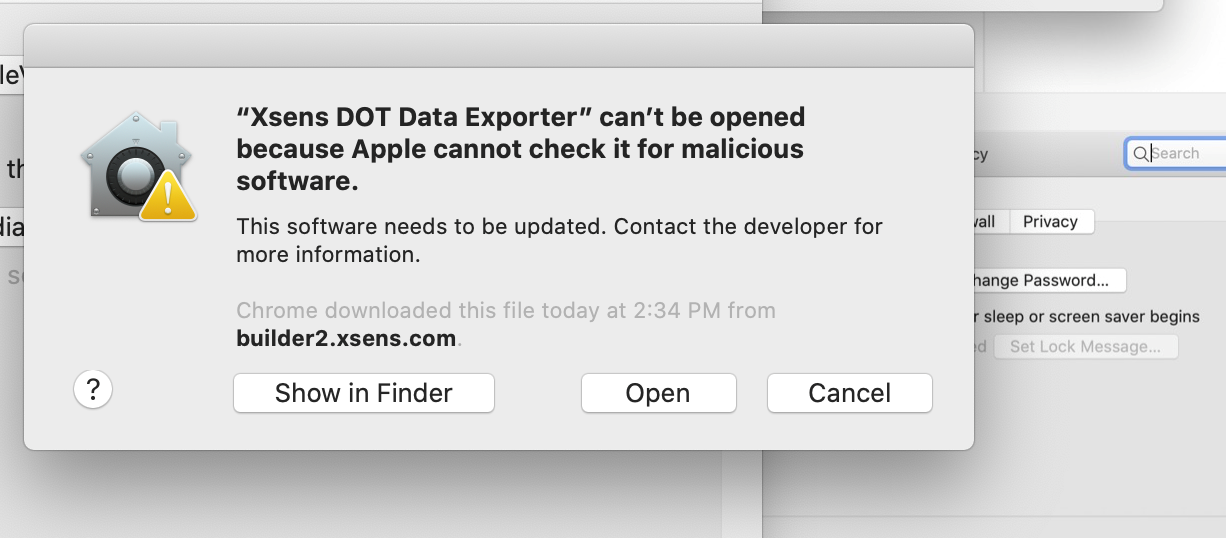
Task: Click the builder2.xsens.com source text
Action: pyautogui.click(x=346, y=338)
